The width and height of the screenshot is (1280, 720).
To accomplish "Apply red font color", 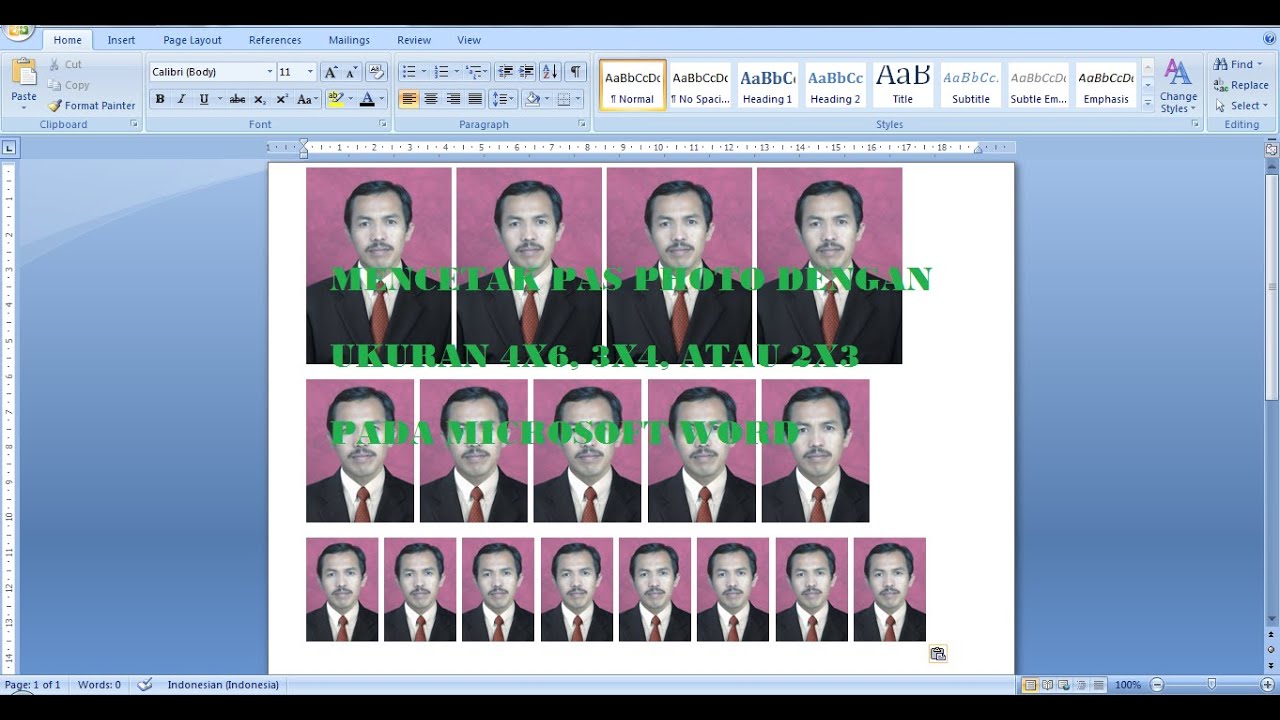I will click(x=367, y=99).
